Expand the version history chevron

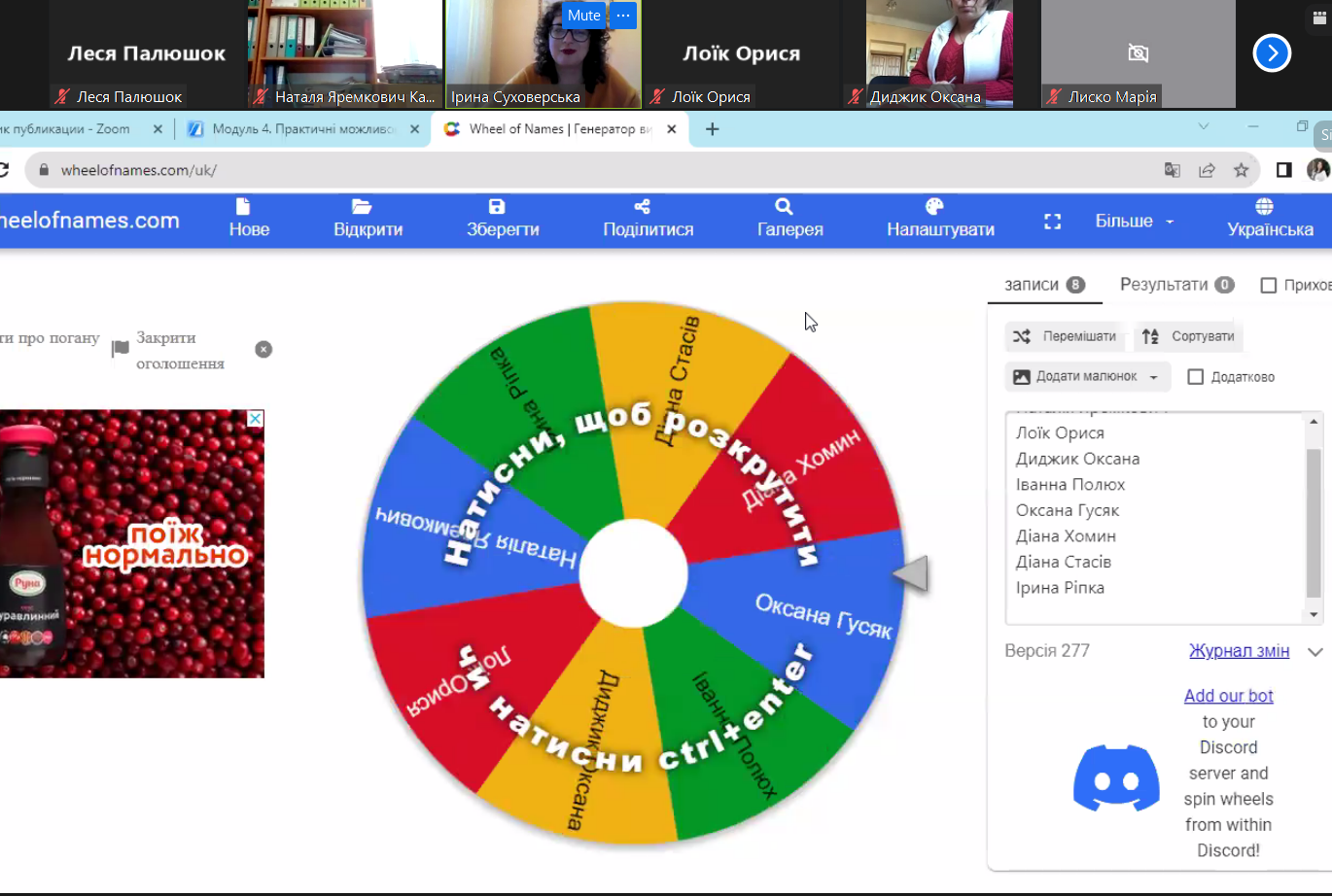[1314, 652]
